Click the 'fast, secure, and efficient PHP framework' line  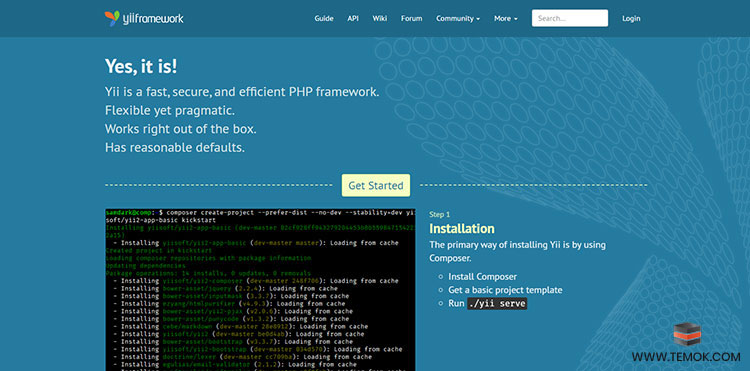(x=242, y=92)
